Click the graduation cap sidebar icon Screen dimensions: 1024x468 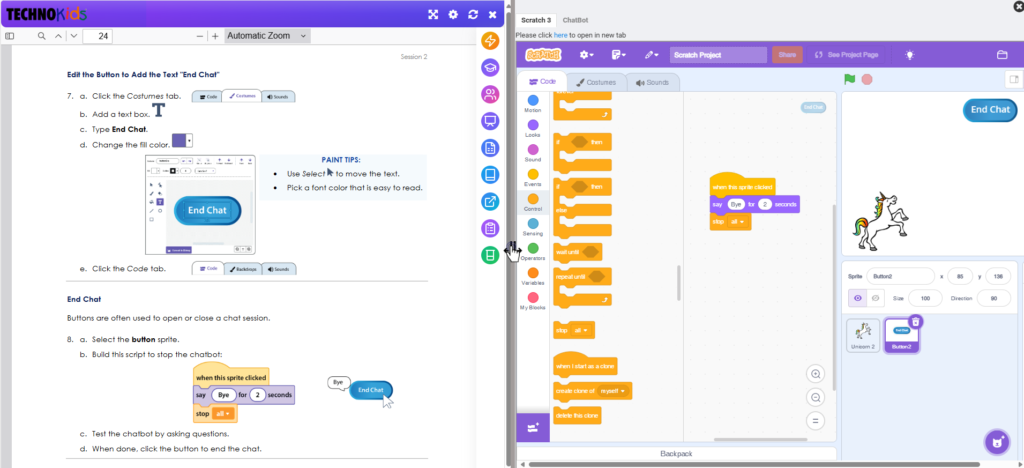pos(490,68)
